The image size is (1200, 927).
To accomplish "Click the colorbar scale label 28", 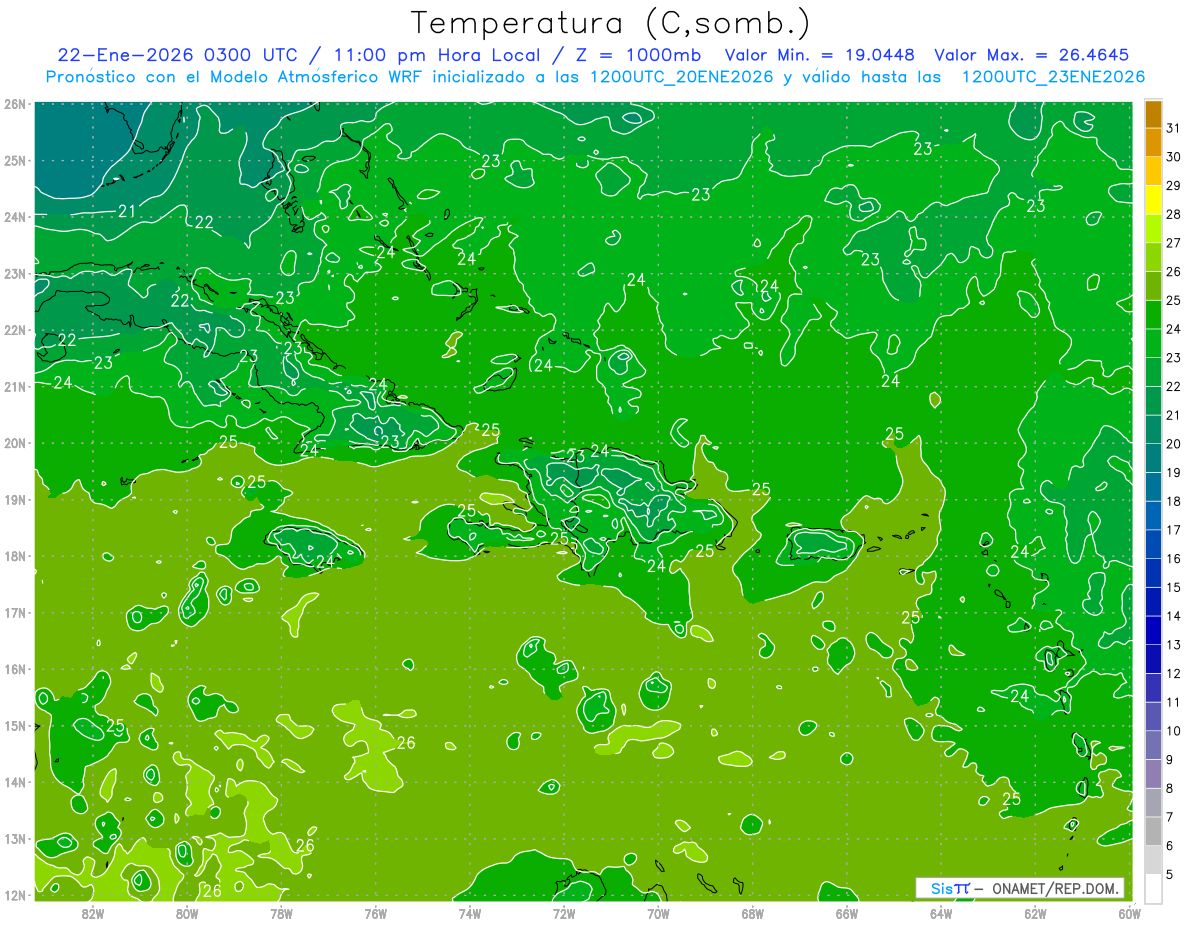I will [x=1173, y=214].
